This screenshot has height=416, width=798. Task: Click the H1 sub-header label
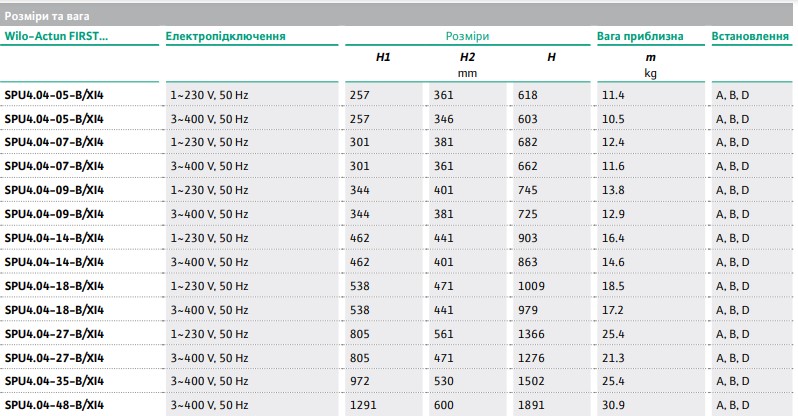tap(383, 59)
